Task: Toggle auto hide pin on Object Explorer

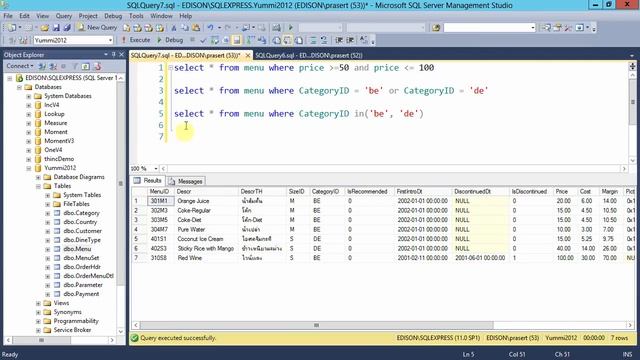Action: (x=113, y=54)
